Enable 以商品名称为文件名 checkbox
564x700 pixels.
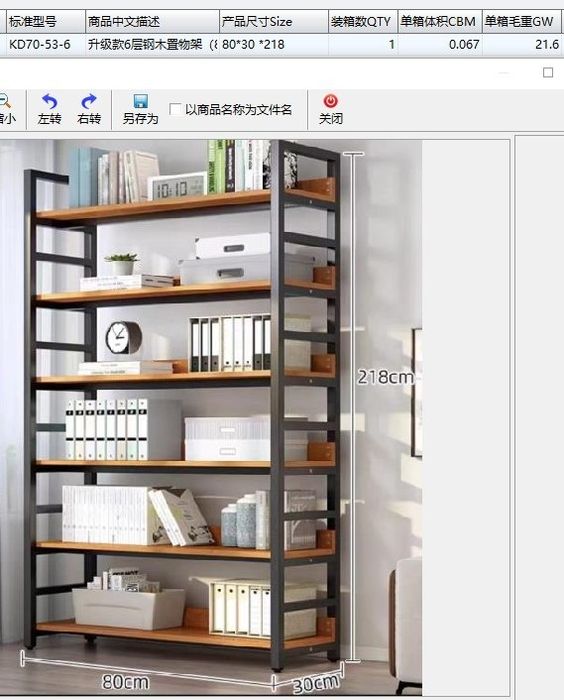click(x=176, y=109)
